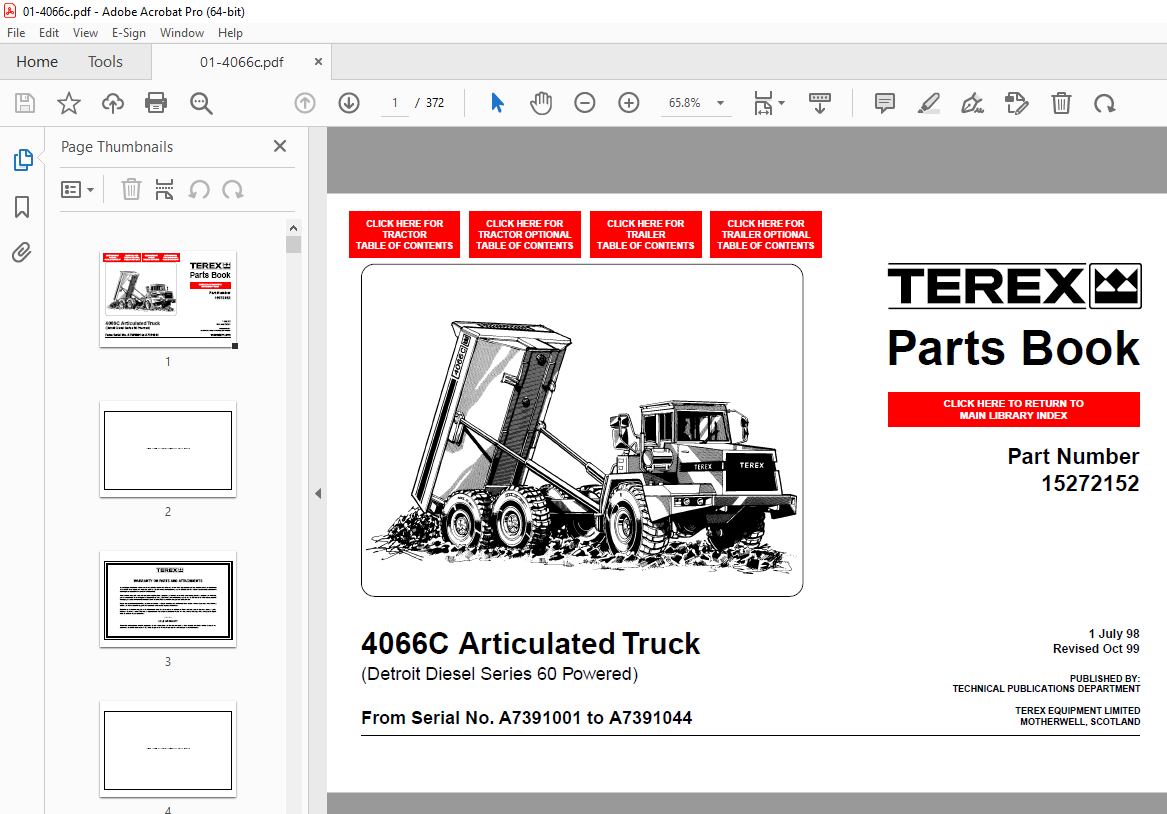
Task: Click the Save file icon
Action: coord(25,103)
